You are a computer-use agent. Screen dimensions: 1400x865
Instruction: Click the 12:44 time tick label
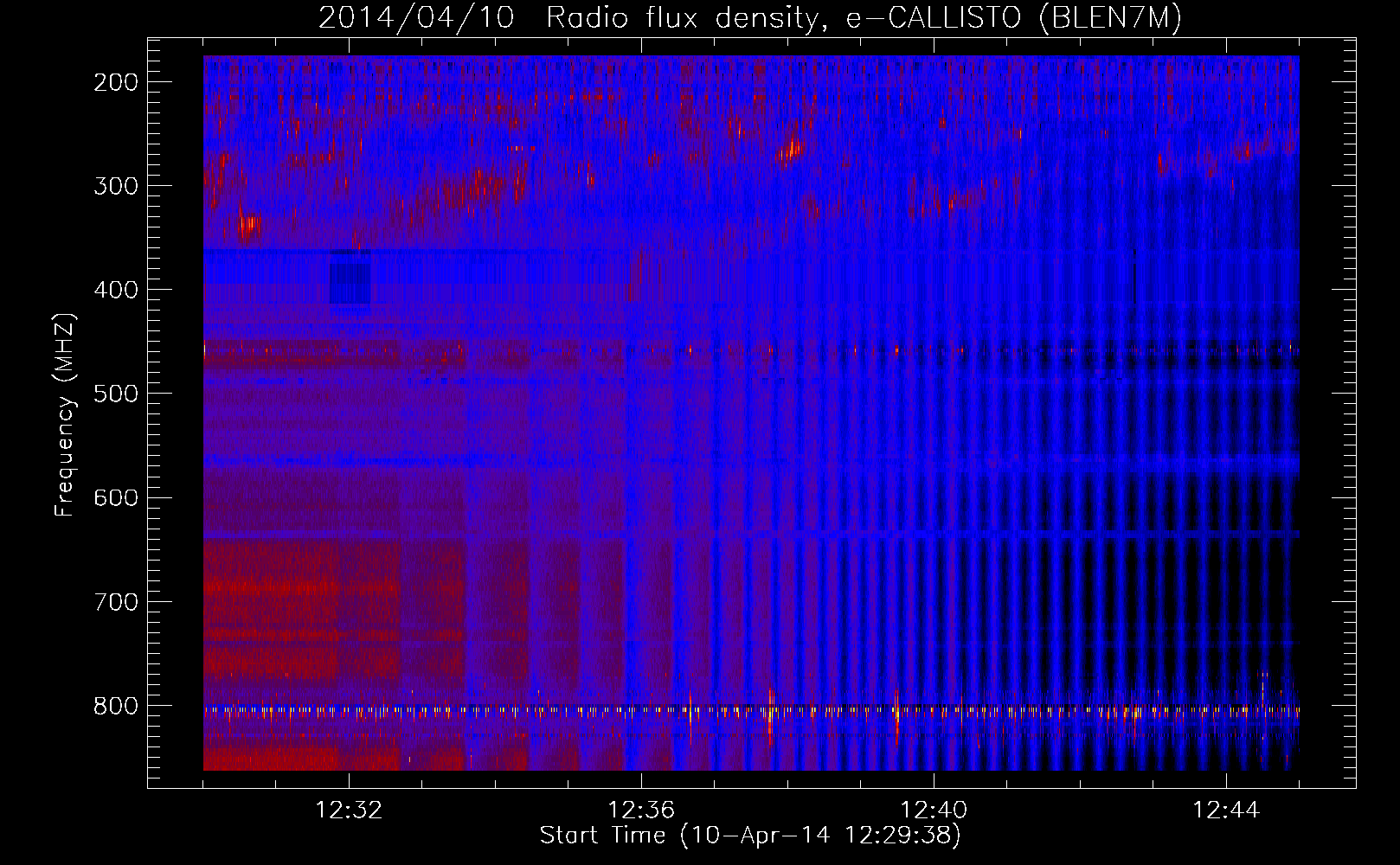click(1226, 811)
